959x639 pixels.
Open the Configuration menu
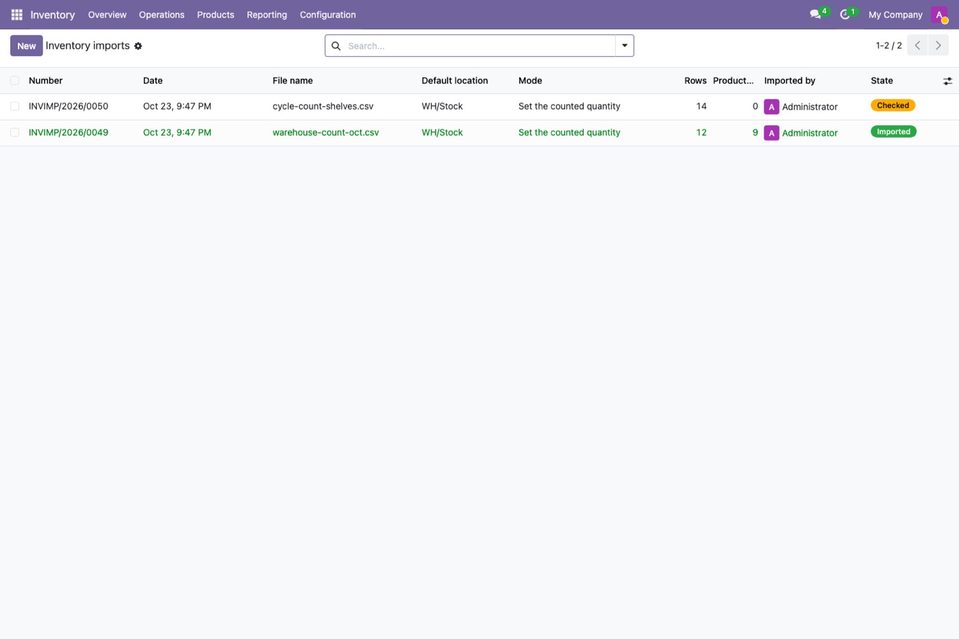tap(328, 15)
